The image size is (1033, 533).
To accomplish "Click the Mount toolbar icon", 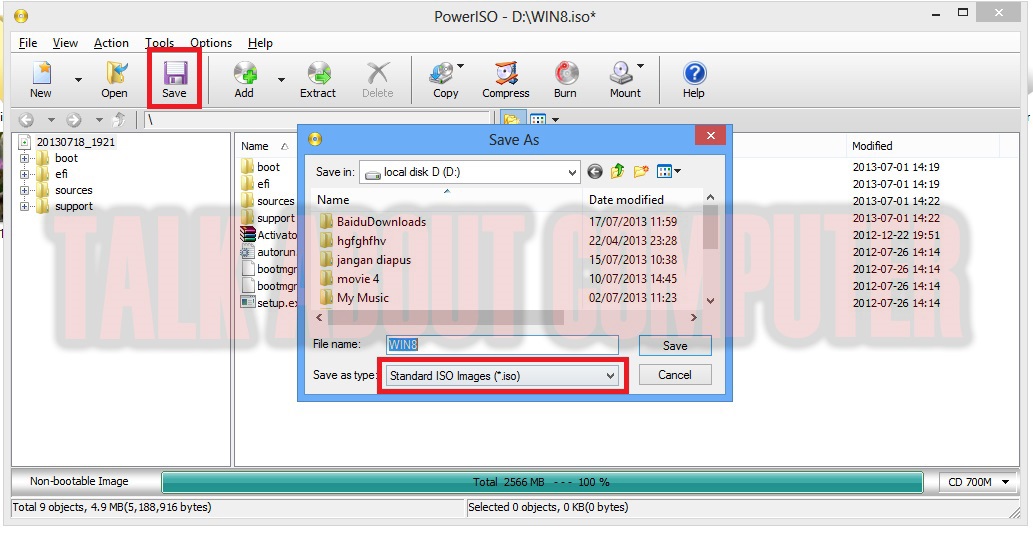I will coord(625,80).
